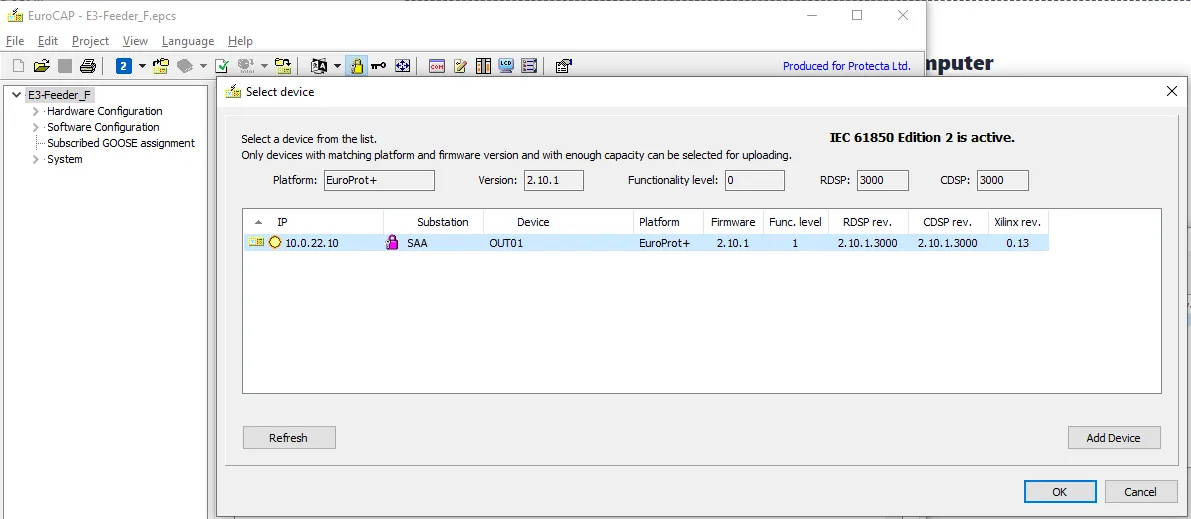1191x519 pixels.
Task: Open the File menu
Action: 15,41
